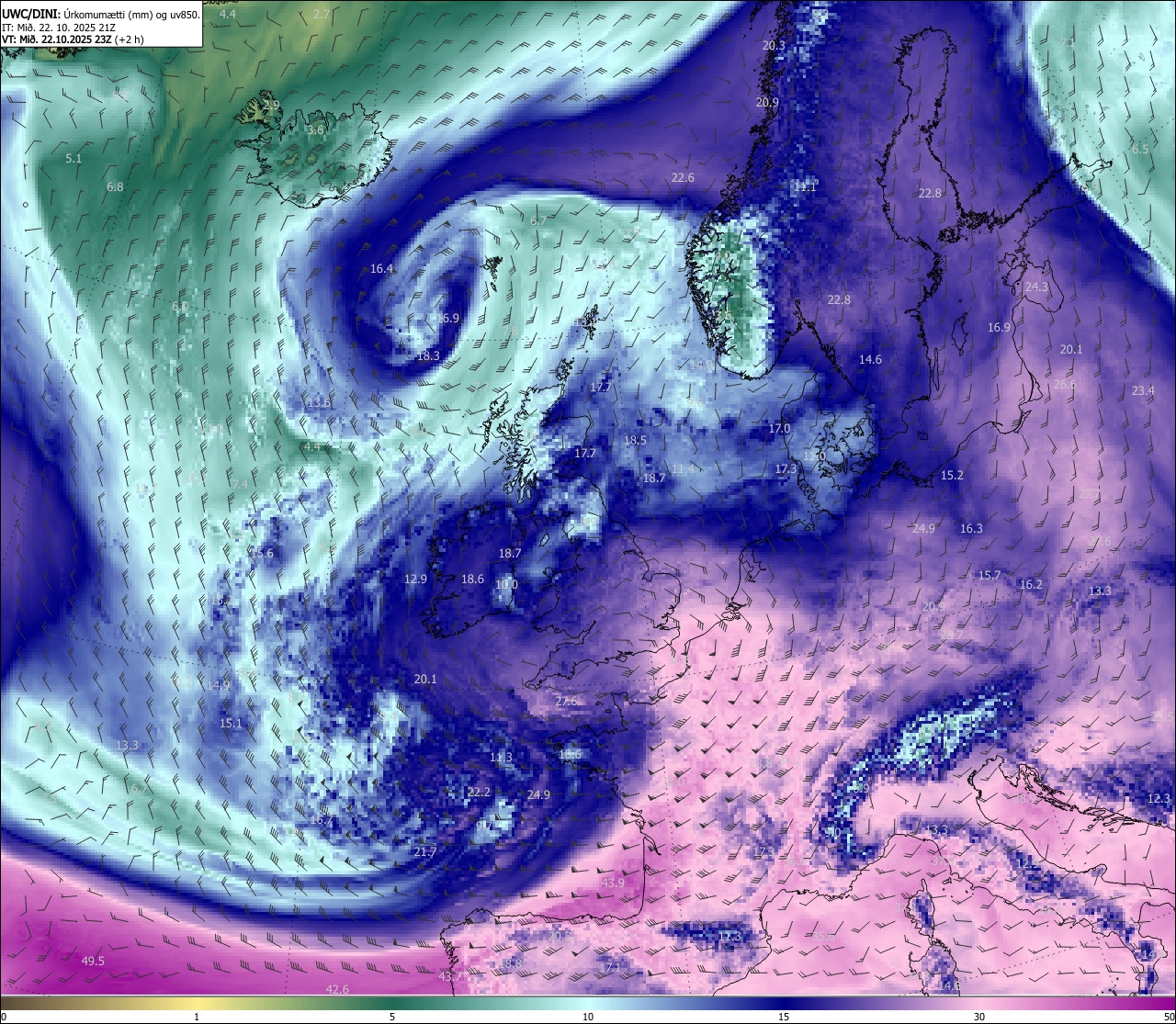Click the 26.6 value in the east

point(1065,385)
